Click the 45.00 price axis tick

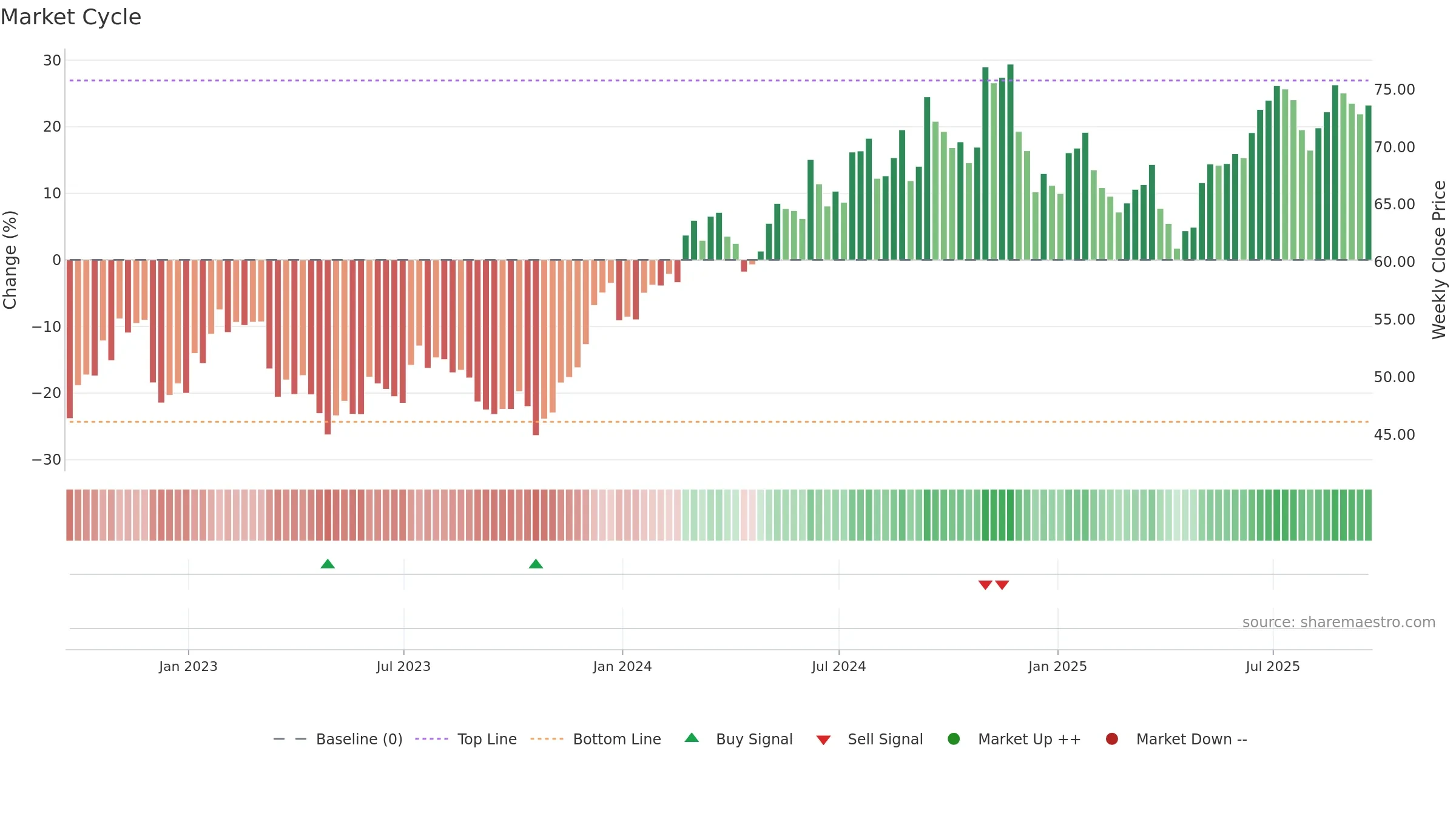[1395, 435]
